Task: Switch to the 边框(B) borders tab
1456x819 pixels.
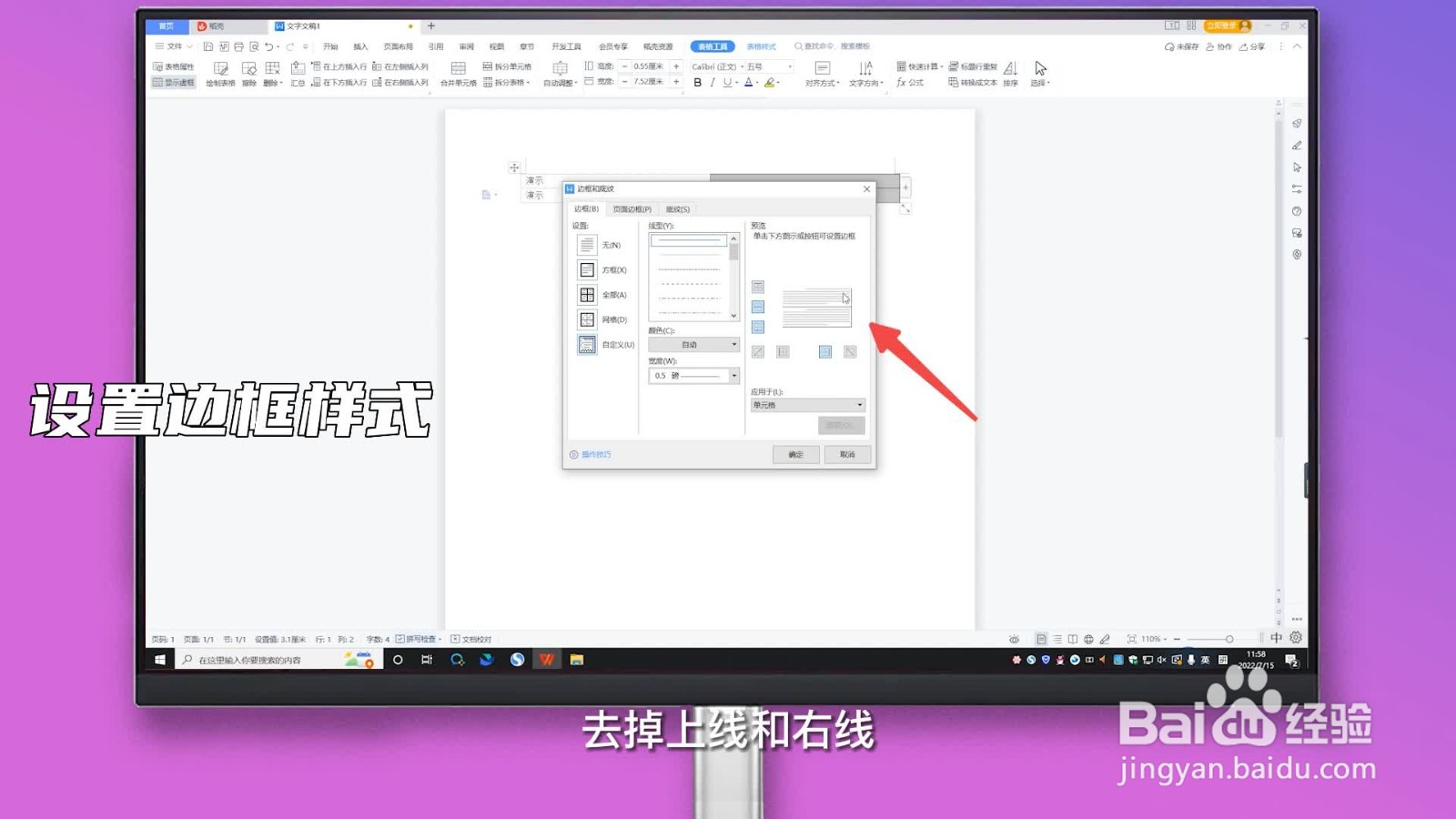Action: [x=586, y=209]
